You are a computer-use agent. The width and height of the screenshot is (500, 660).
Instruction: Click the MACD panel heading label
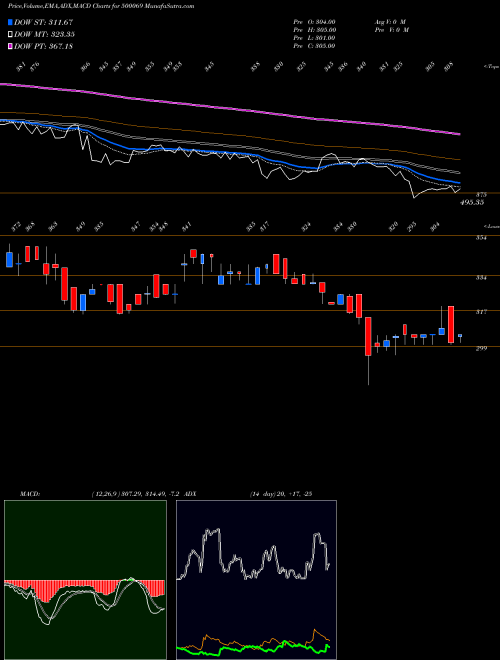[30, 494]
